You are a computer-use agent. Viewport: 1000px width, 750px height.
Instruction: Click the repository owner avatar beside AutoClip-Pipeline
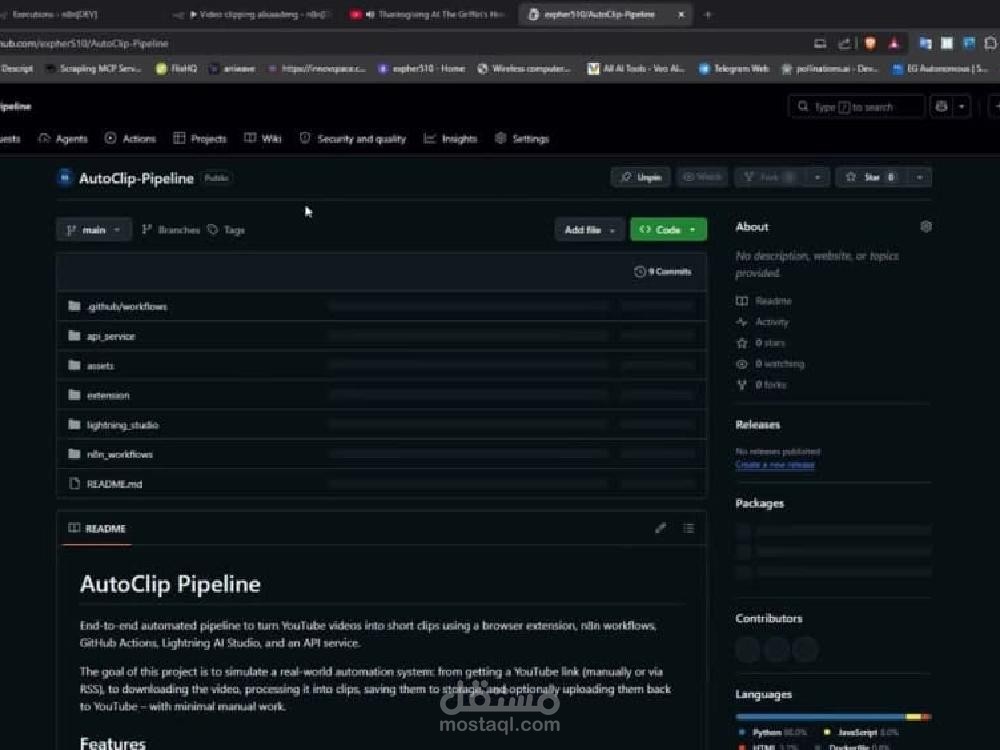point(64,177)
